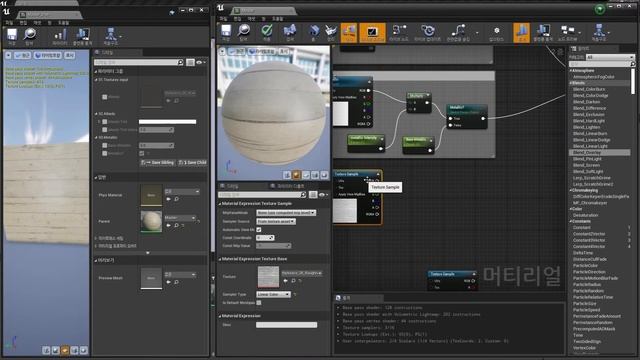Use selected asset arrow under Texture thumbnail
This screenshot has width=640, height=360.
coord(285,280)
